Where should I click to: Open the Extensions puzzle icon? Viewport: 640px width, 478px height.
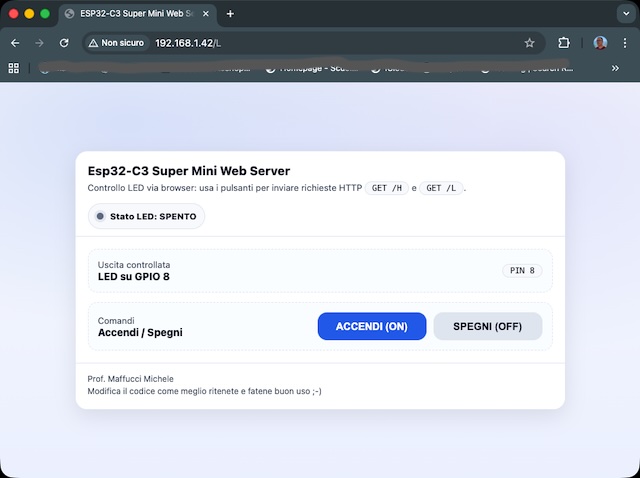564,43
